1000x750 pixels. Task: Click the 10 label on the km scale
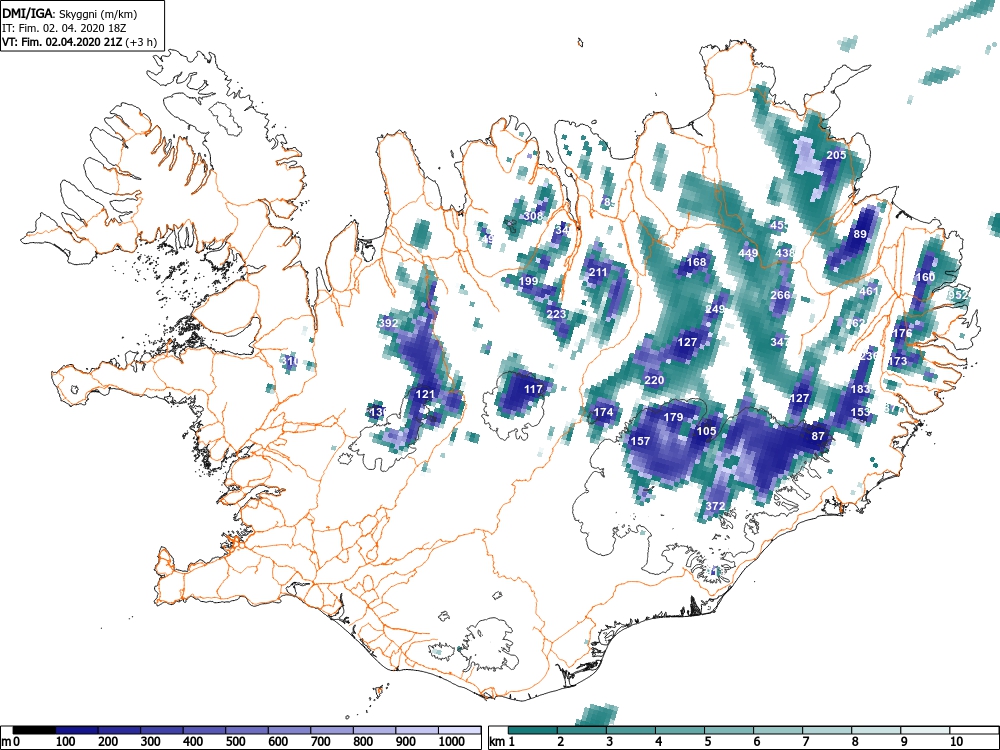tap(955, 741)
